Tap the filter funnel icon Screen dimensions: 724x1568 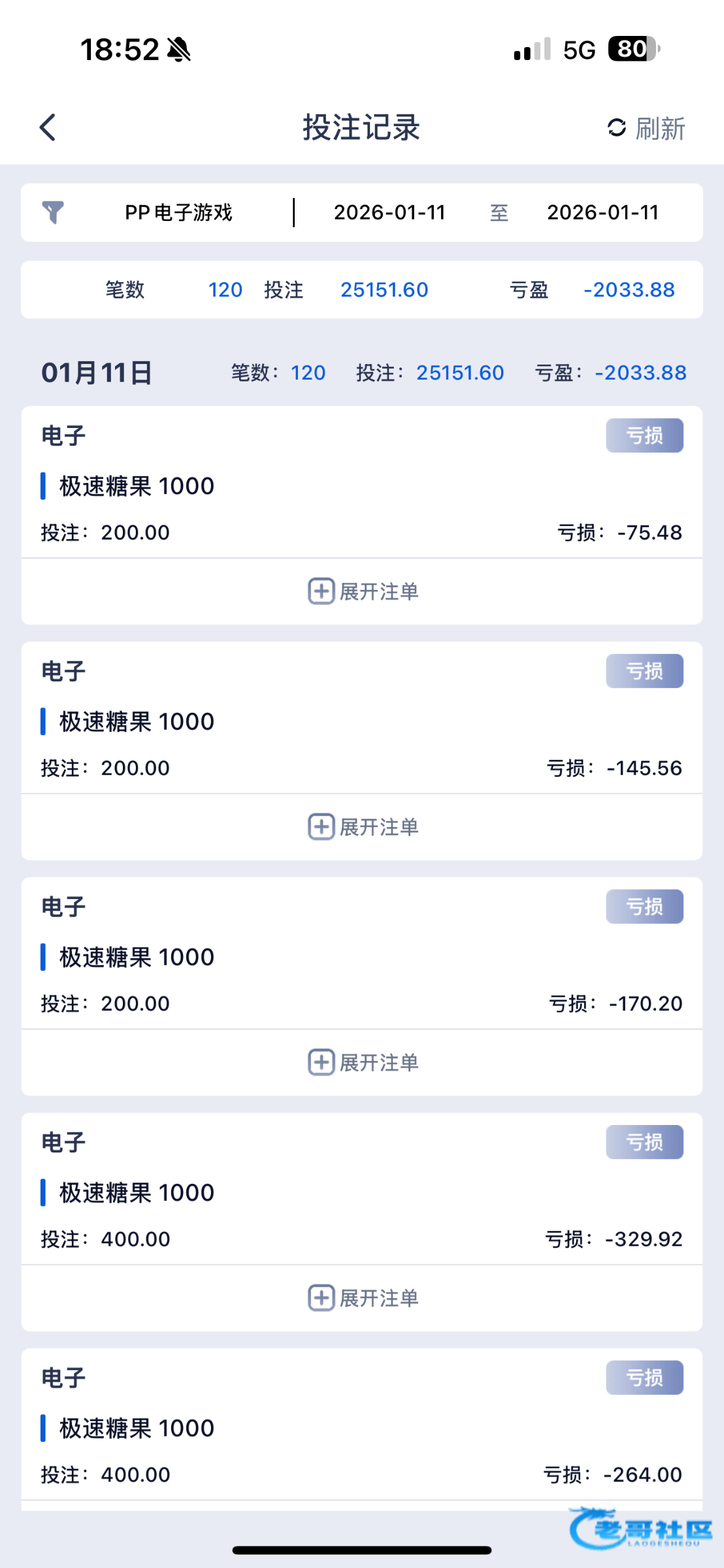point(53,212)
